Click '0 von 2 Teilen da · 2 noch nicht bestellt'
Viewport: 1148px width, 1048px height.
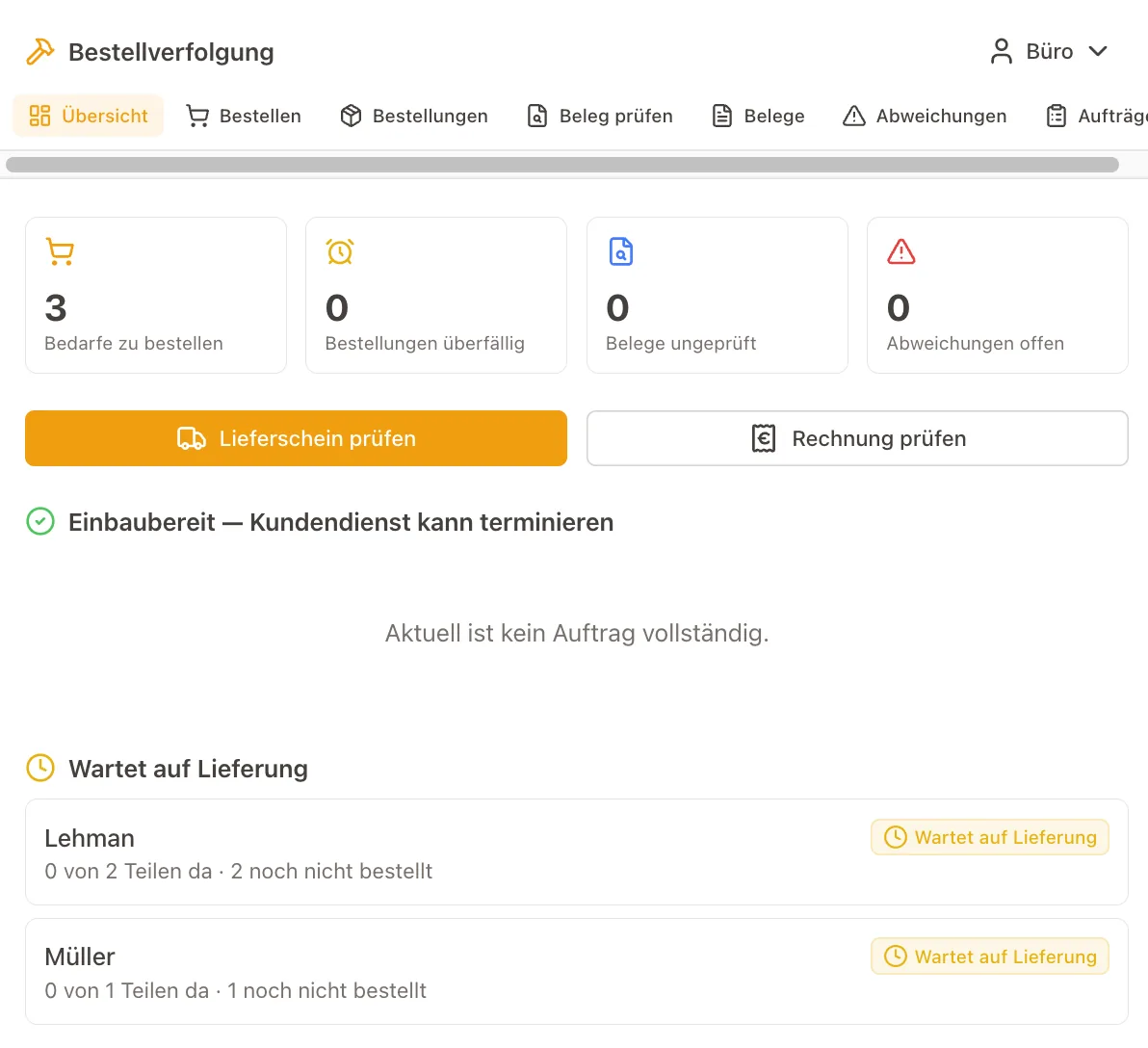point(239,872)
